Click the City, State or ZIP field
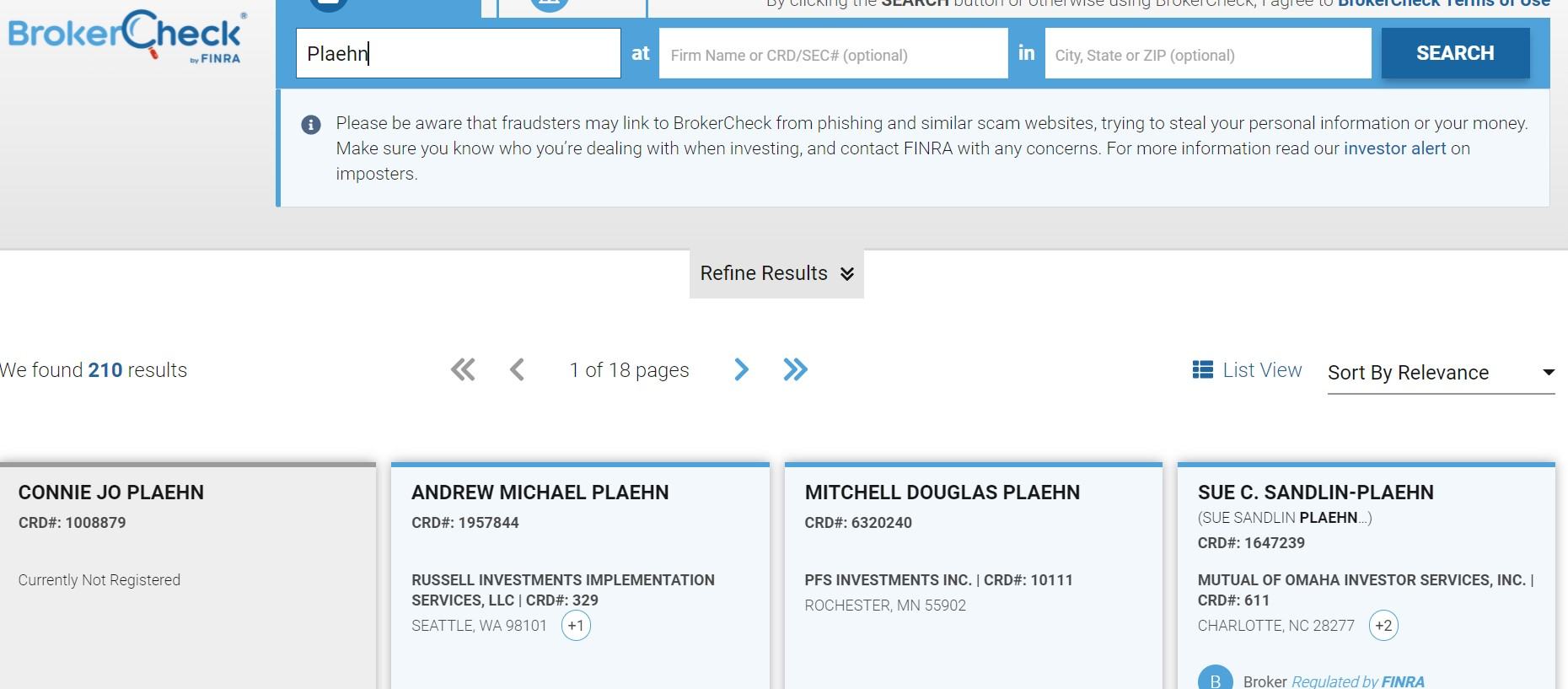 click(x=1208, y=53)
